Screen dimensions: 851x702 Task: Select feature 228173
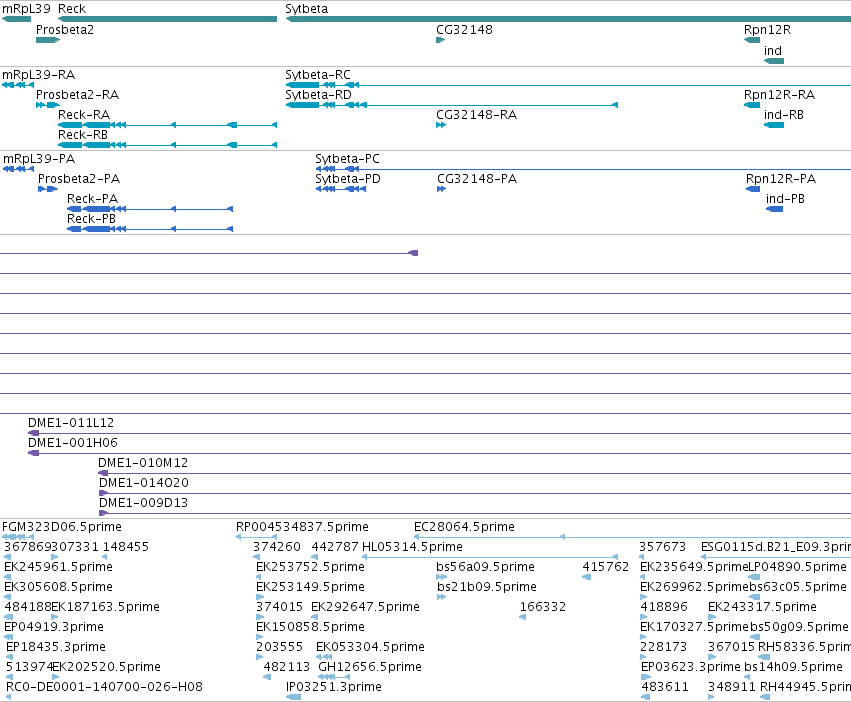[x=664, y=647]
